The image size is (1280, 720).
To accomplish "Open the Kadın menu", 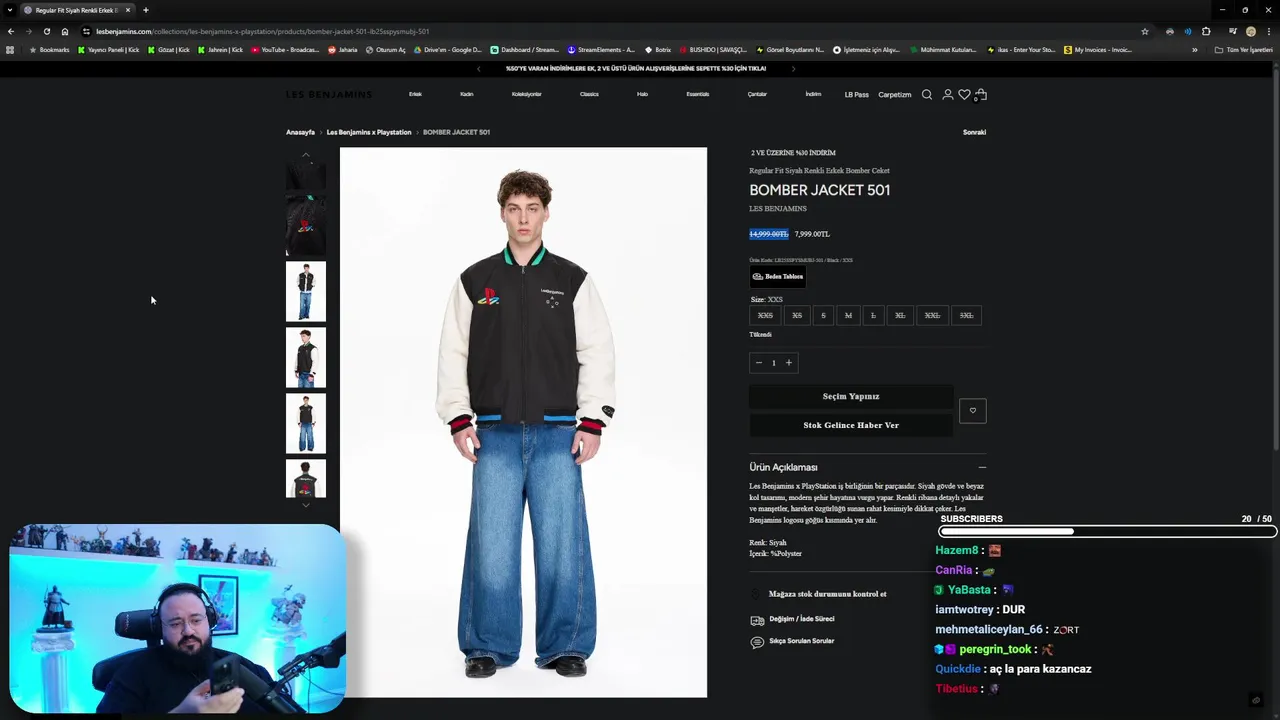I will [466, 94].
